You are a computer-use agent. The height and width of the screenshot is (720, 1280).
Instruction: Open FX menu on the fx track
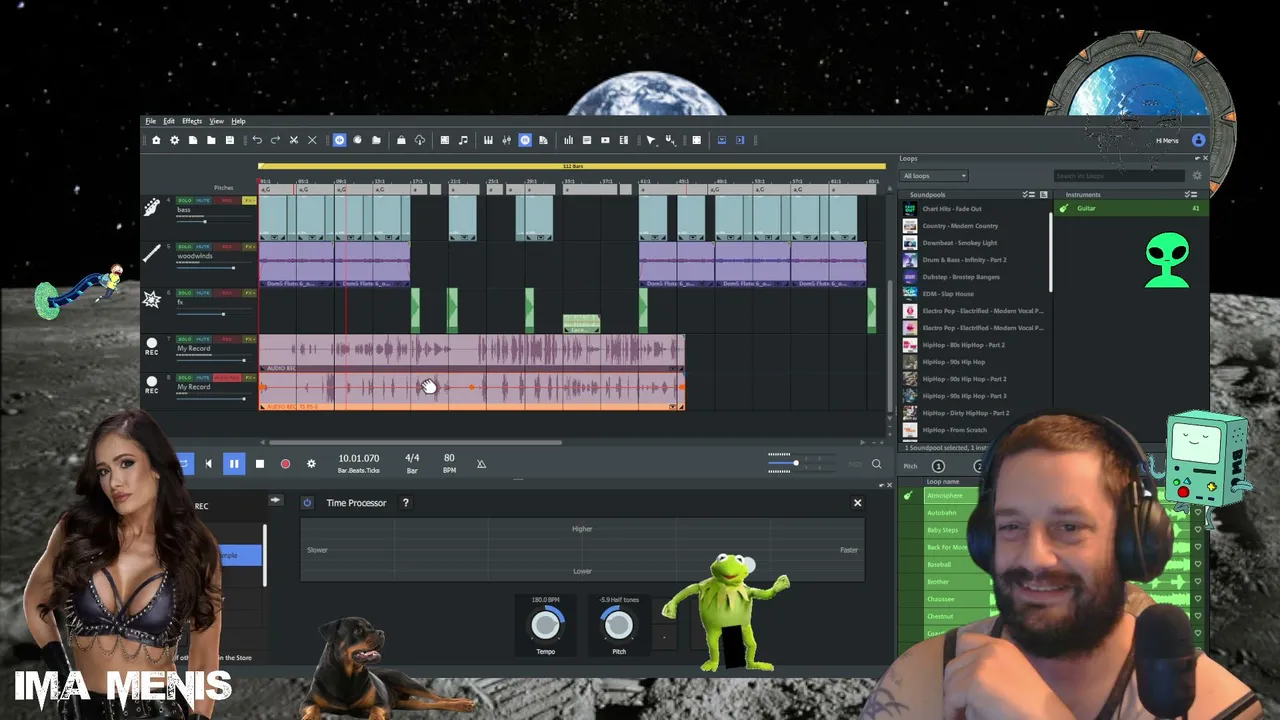(x=249, y=293)
